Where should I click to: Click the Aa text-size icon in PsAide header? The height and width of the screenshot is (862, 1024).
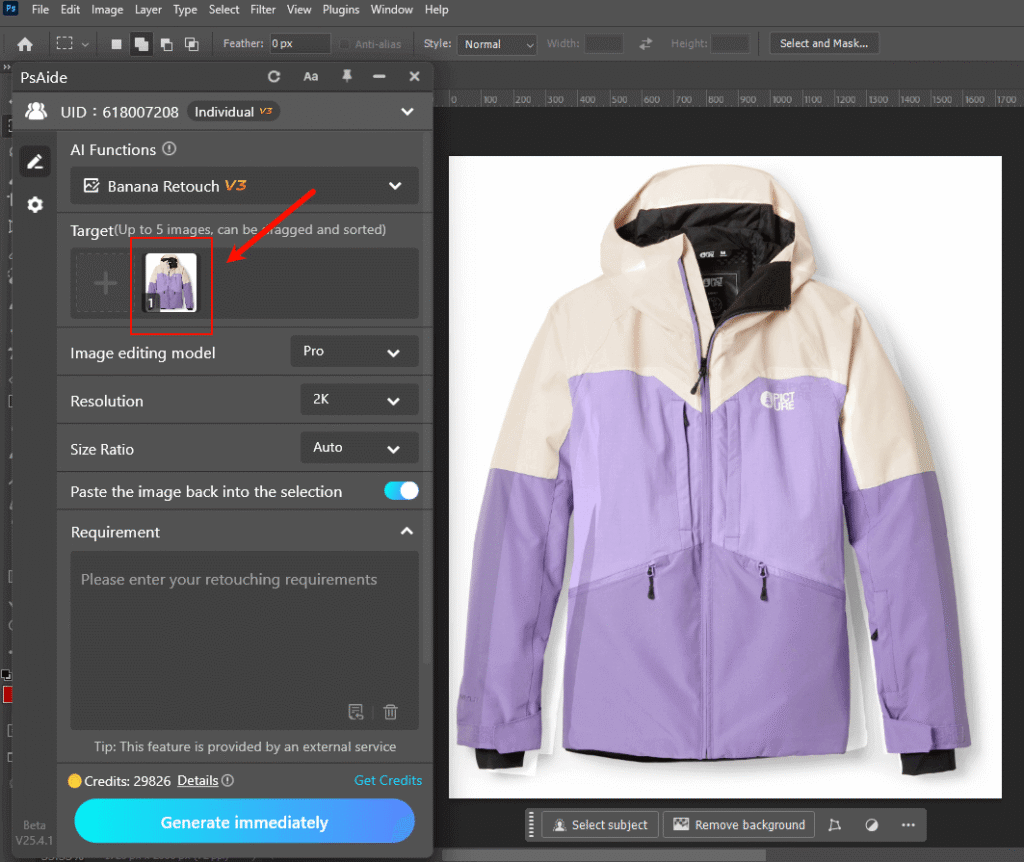pyautogui.click(x=310, y=76)
